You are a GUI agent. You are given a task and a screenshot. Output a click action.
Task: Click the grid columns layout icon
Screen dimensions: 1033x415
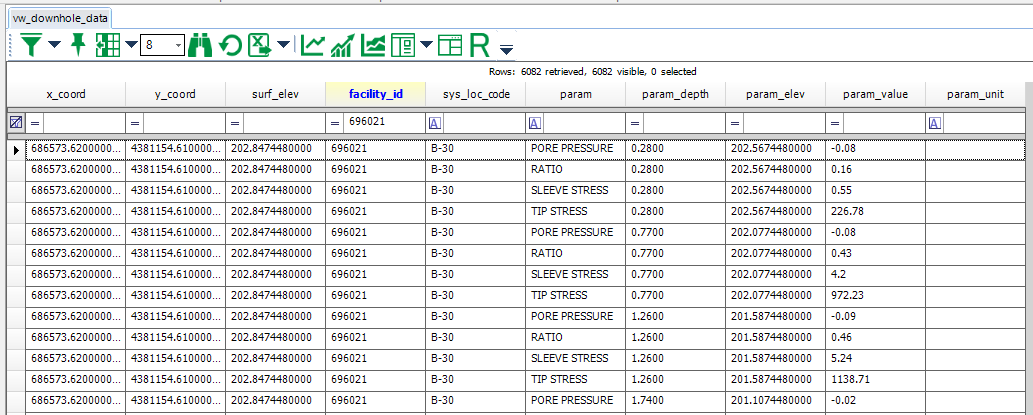(x=107, y=44)
